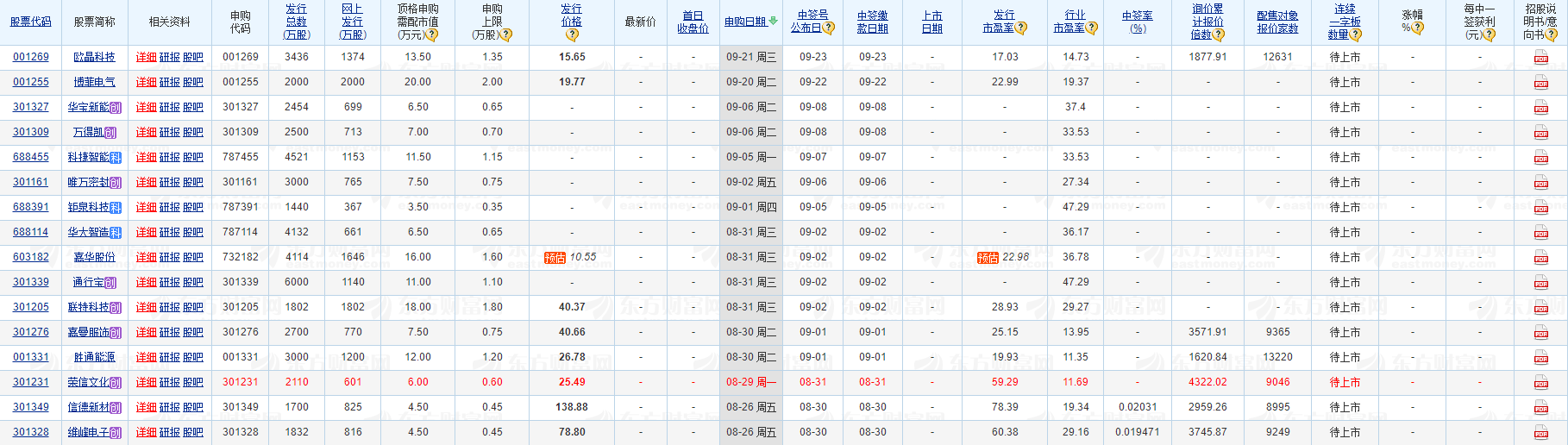
Task: Open the prospectus PDF for stock 301327
Action: [1540, 108]
